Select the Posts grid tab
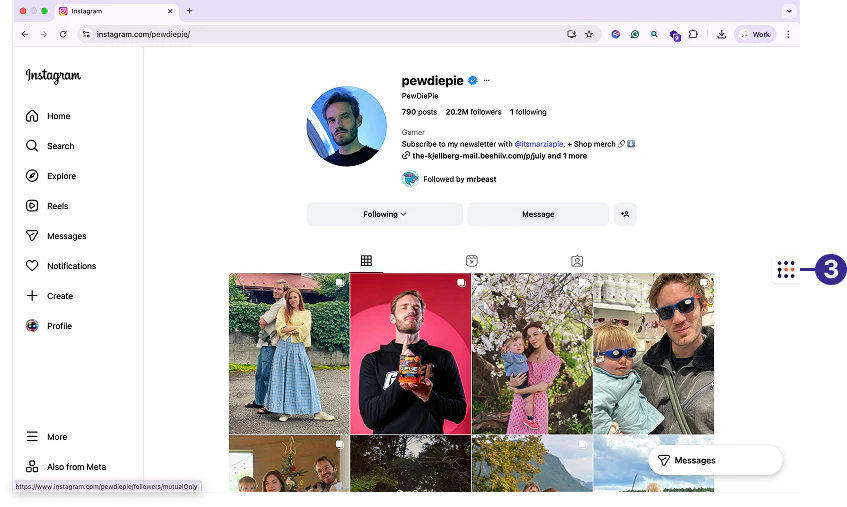This screenshot has width=847, height=507. pos(366,261)
